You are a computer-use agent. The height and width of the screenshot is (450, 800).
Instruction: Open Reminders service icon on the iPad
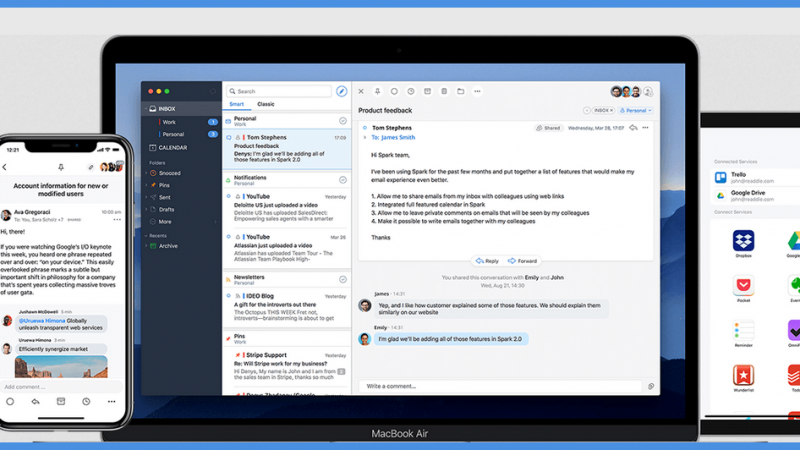[x=743, y=330]
